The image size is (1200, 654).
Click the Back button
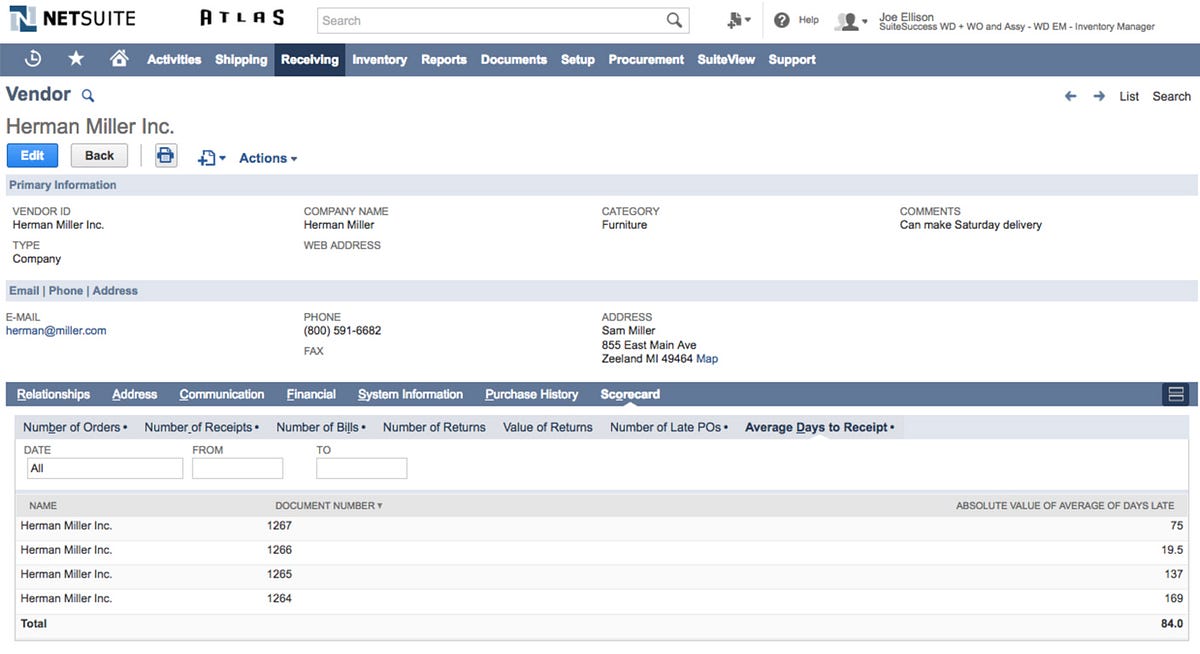(x=99, y=155)
